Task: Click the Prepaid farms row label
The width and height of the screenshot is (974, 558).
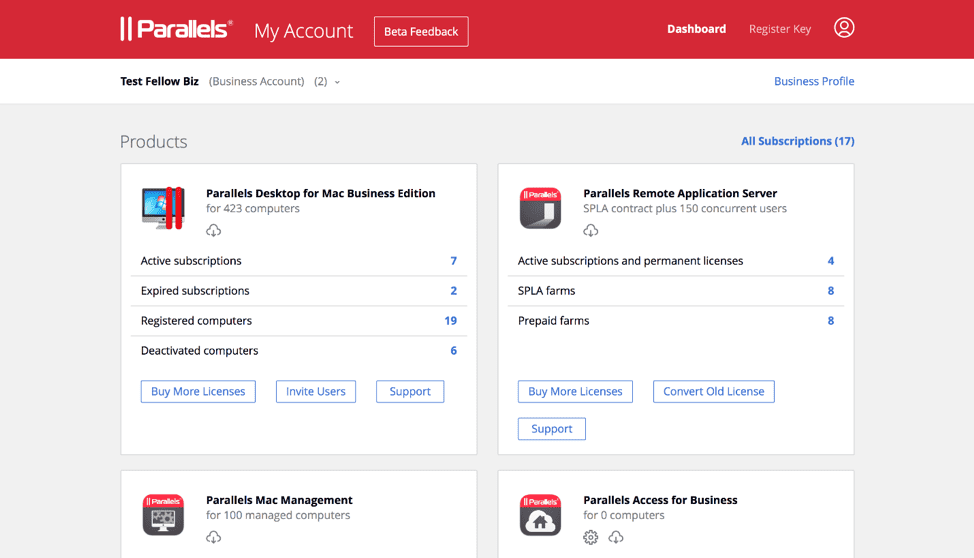Action: (553, 321)
